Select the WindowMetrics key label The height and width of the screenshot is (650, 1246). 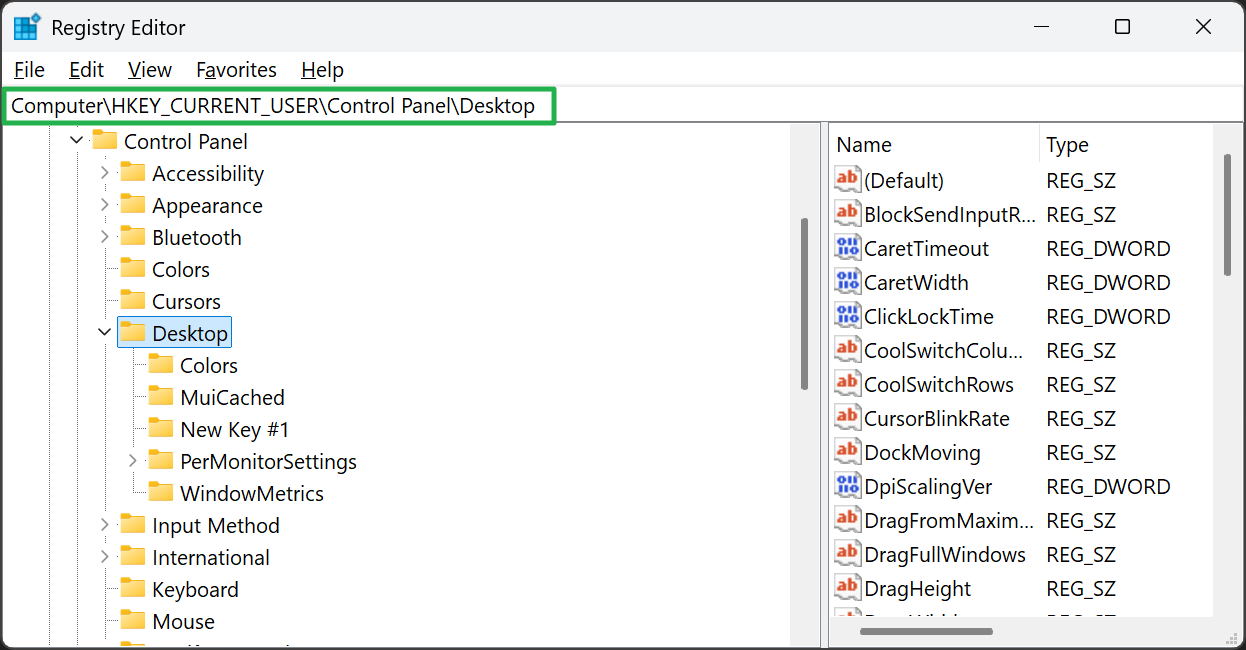pyautogui.click(x=252, y=493)
